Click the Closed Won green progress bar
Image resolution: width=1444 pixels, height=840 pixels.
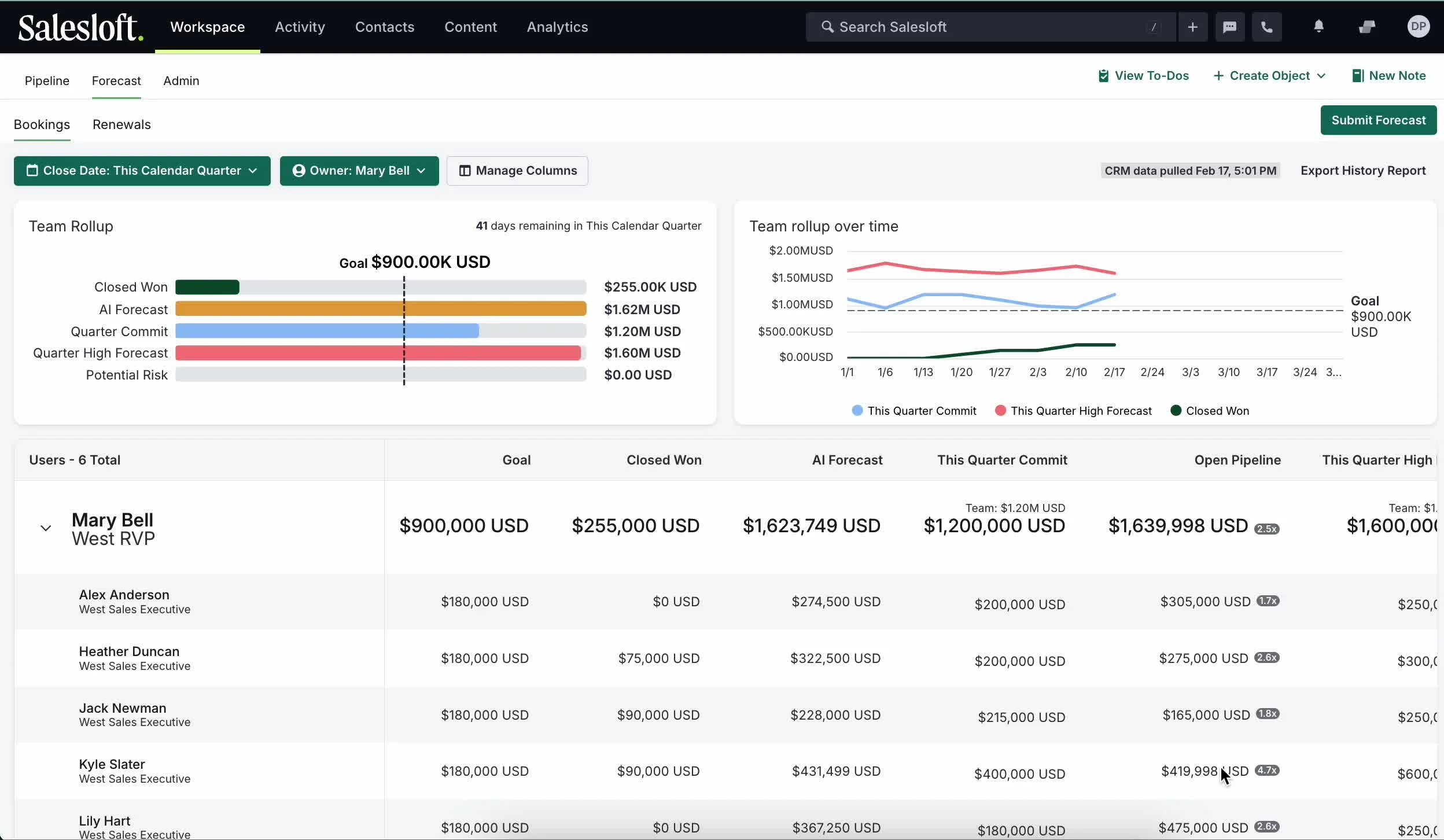point(207,287)
